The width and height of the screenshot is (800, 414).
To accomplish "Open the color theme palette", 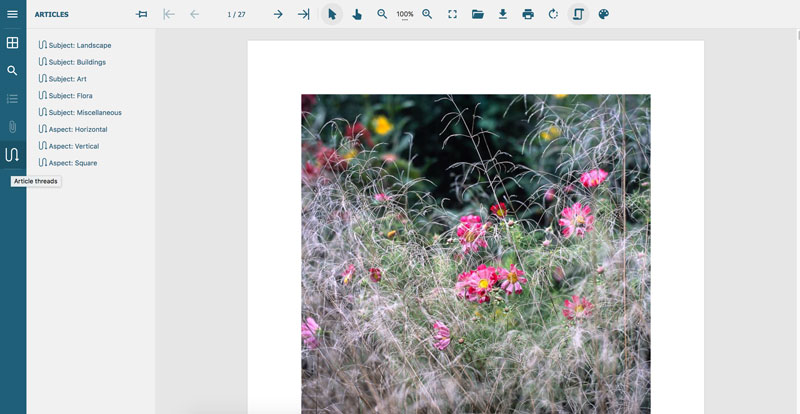I will click(x=604, y=14).
